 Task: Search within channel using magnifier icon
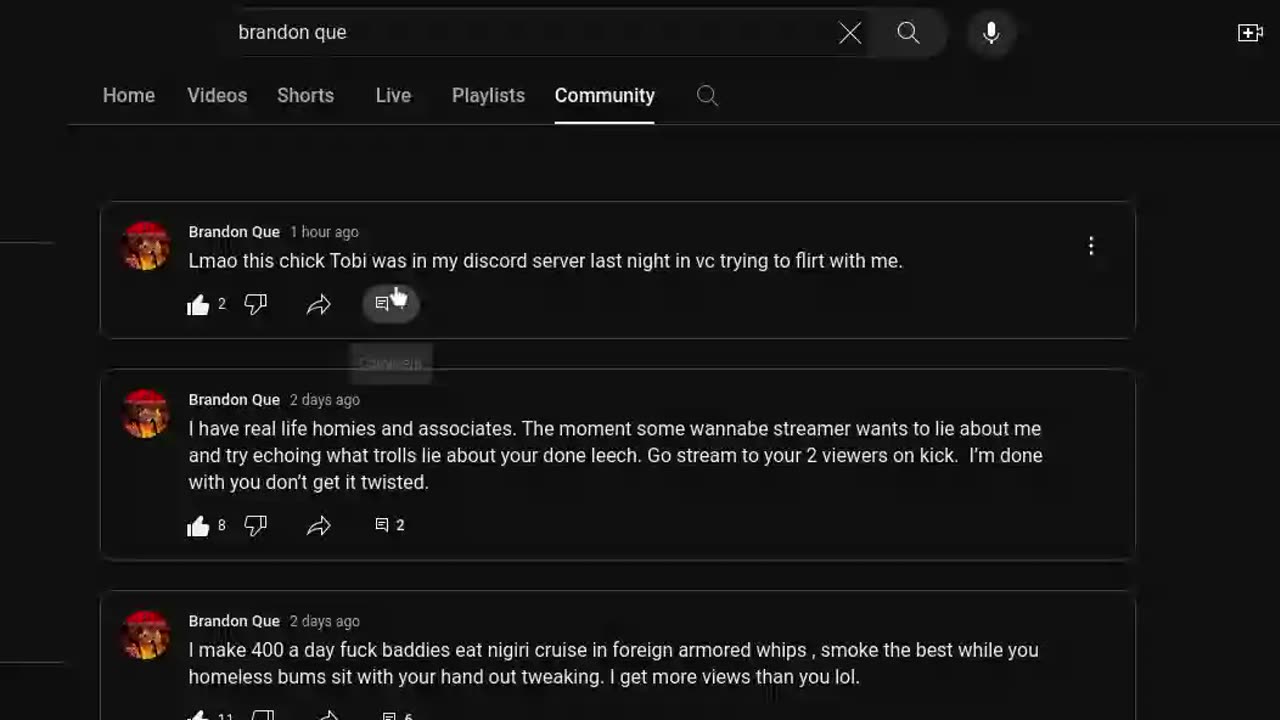pos(707,96)
